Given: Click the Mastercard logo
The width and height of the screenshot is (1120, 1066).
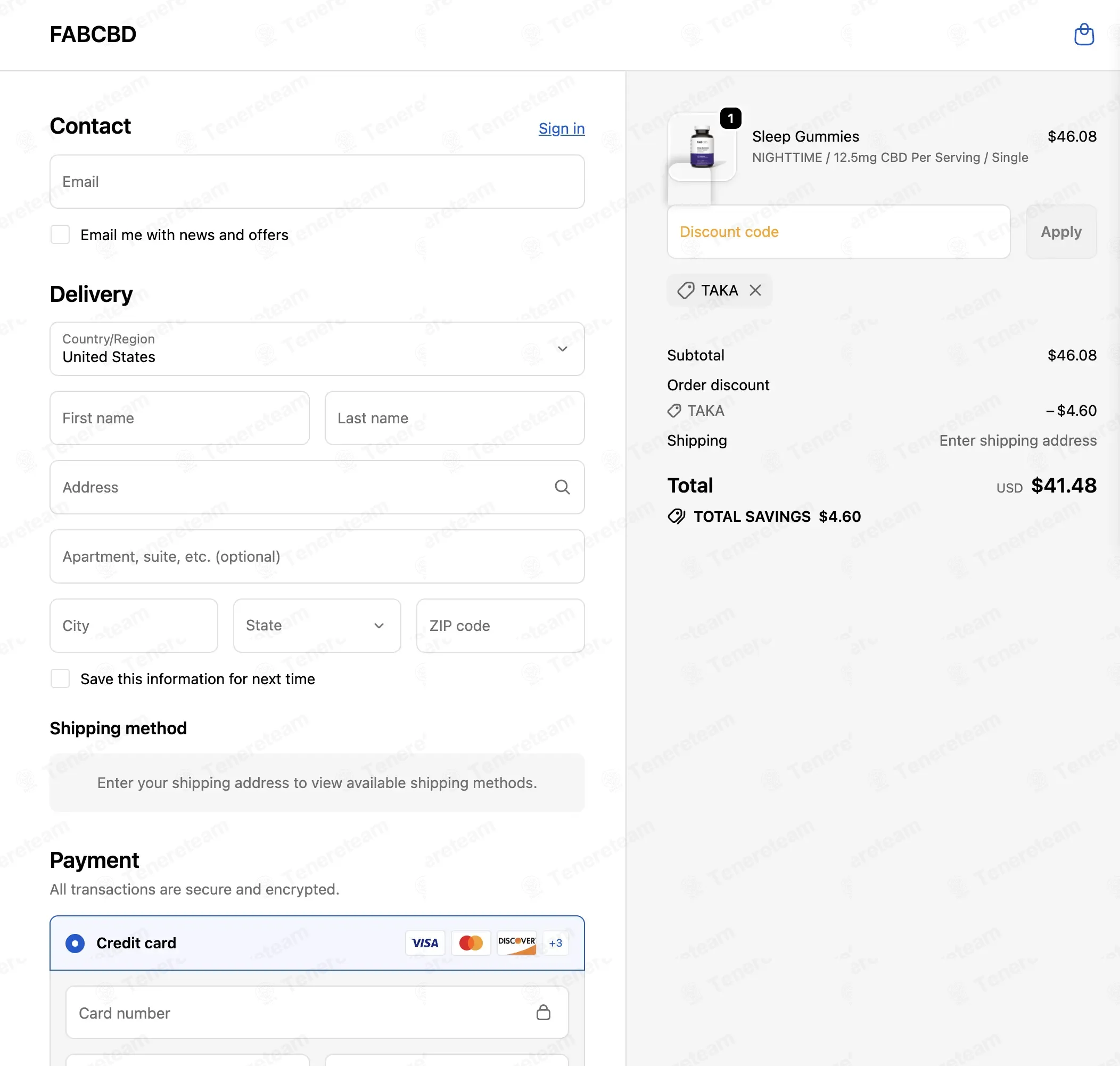Looking at the screenshot, I should [471, 942].
